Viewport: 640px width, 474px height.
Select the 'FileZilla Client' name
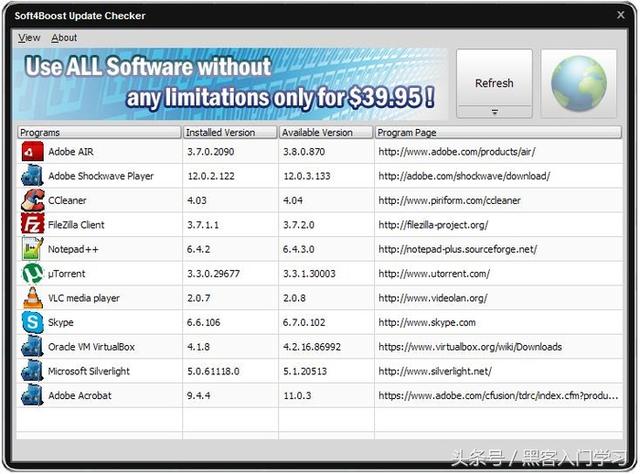click(x=76, y=225)
